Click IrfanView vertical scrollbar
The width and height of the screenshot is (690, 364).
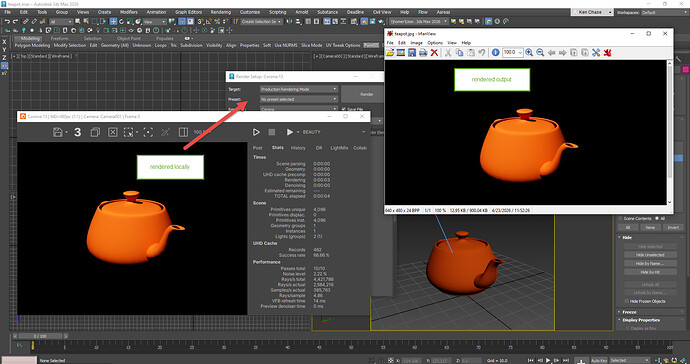coord(670,132)
